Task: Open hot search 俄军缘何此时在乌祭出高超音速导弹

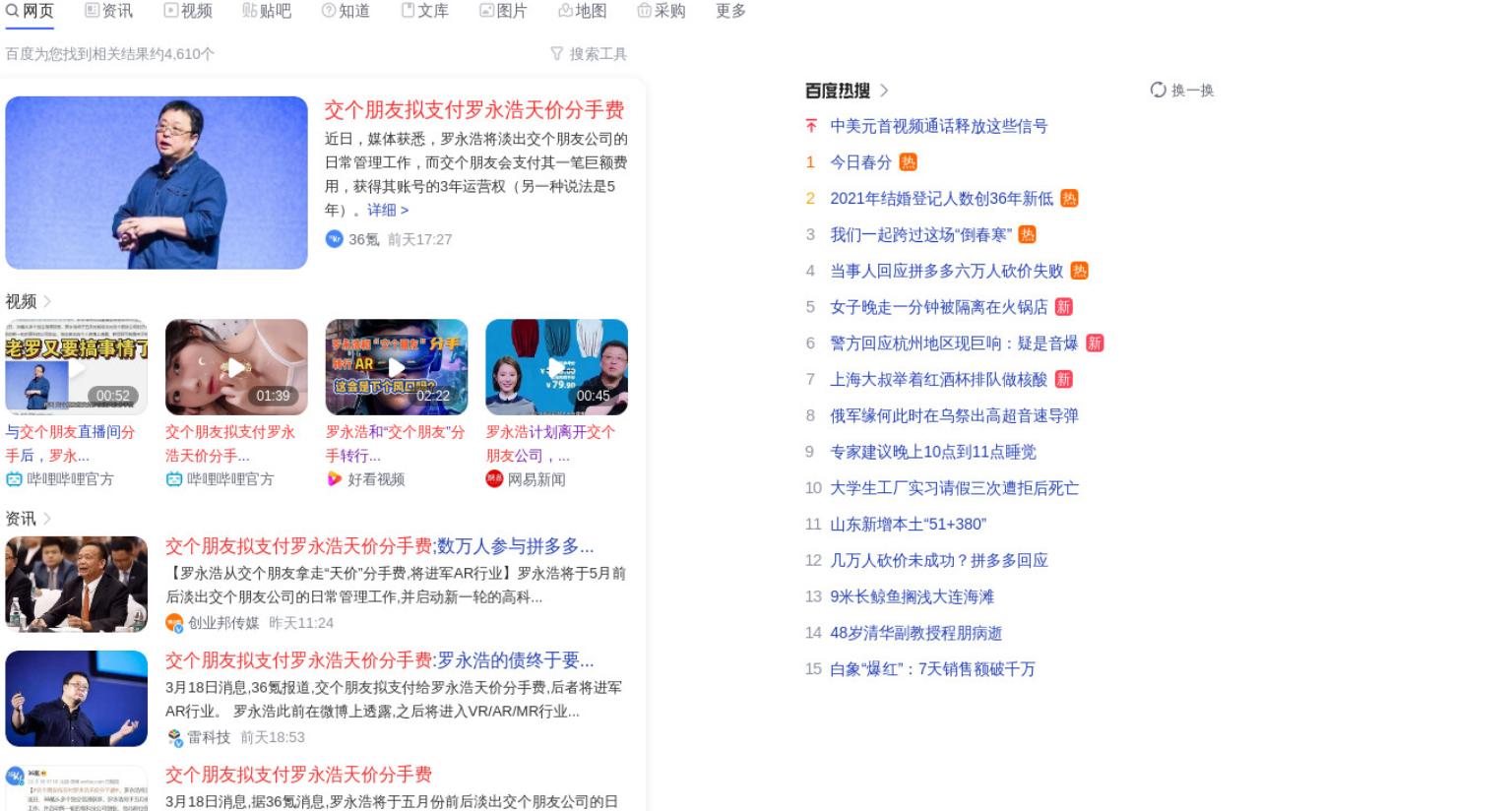Action: pyautogui.click(x=955, y=416)
